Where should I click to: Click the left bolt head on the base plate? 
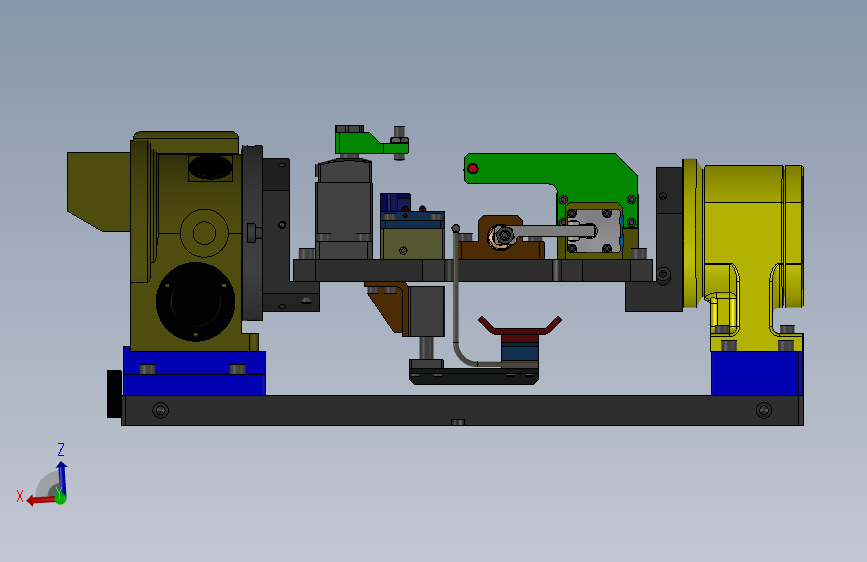click(x=160, y=410)
